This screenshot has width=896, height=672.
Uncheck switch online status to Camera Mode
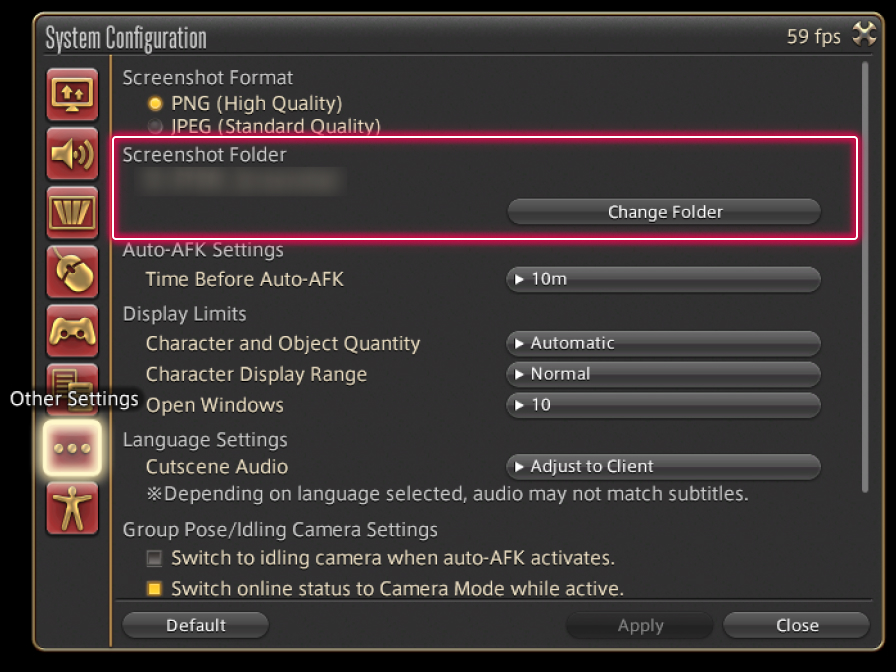pos(155,589)
